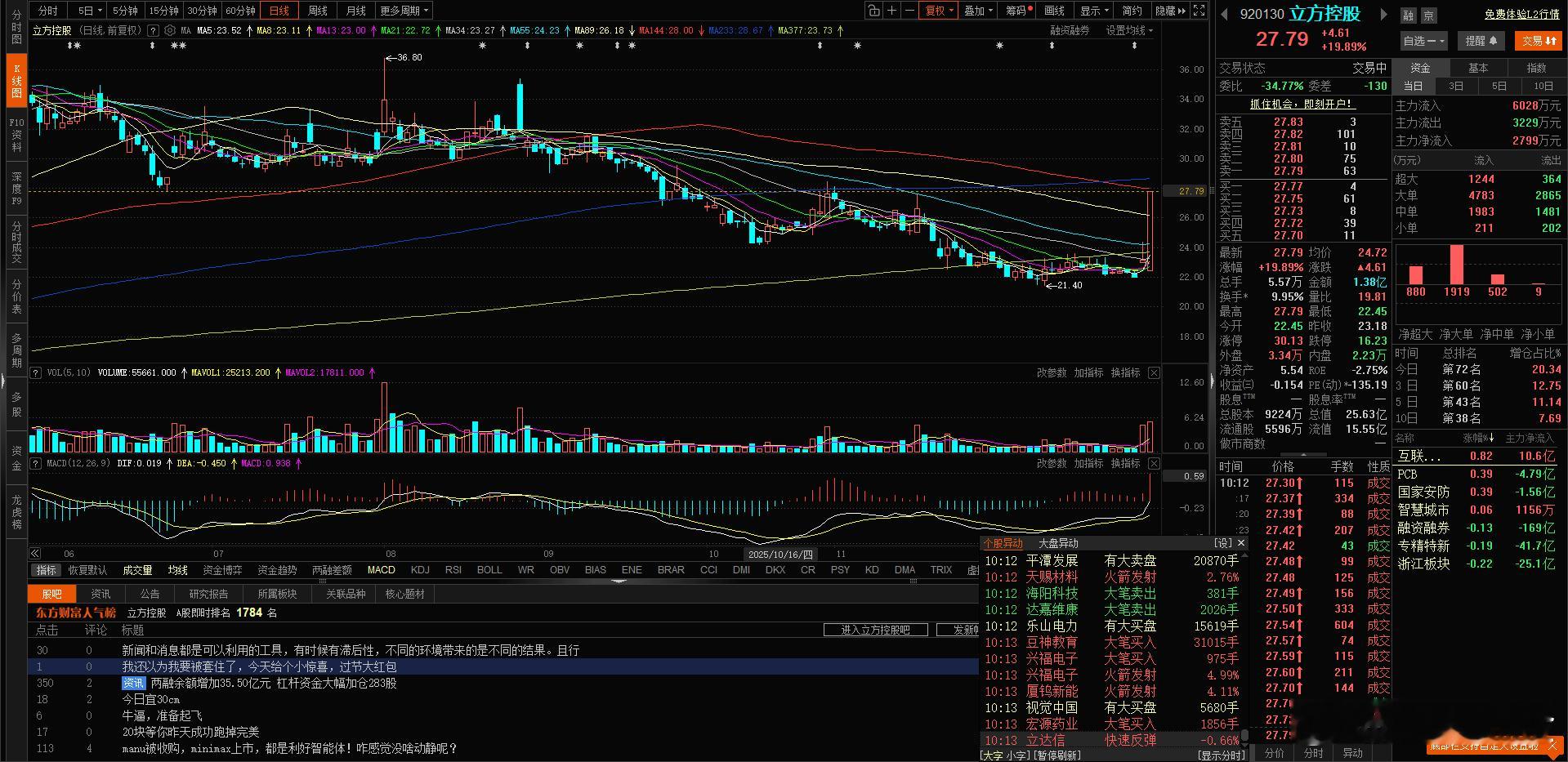This screenshot has height=762, width=1568.
Task: Click the question mark help icon beside 立方控股
Action: (152, 30)
